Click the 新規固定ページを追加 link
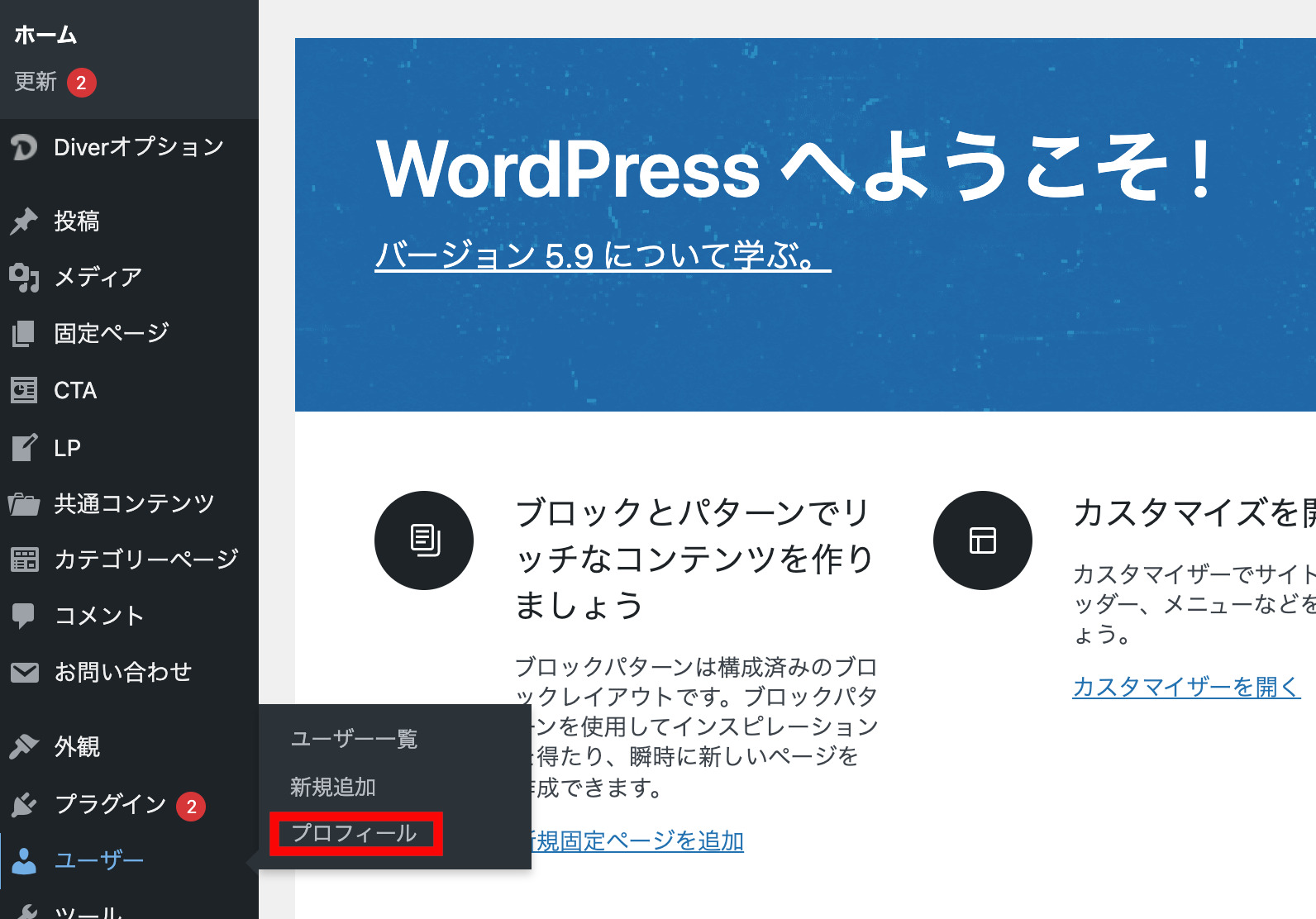1316x919 pixels. pyautogui.click(x=638, y=841)
